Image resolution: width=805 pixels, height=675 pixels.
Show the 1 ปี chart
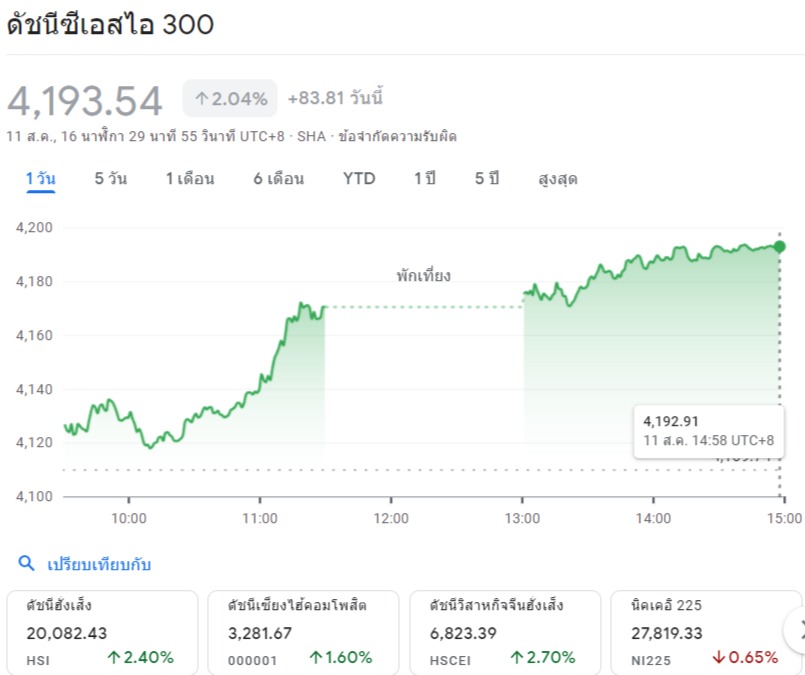coord(425,179)
